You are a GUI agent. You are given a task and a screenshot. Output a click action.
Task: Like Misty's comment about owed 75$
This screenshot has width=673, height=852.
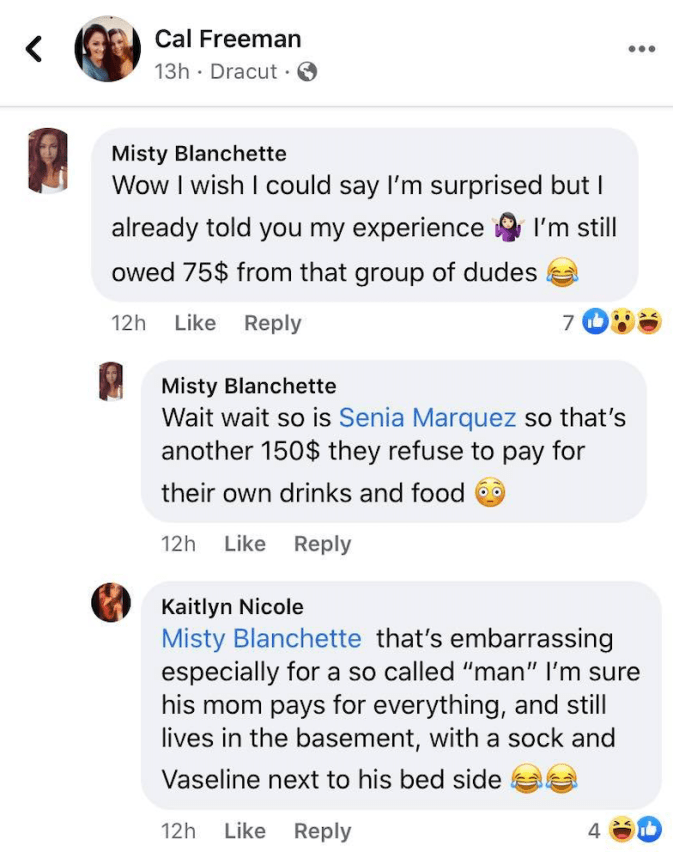(195, 323)
